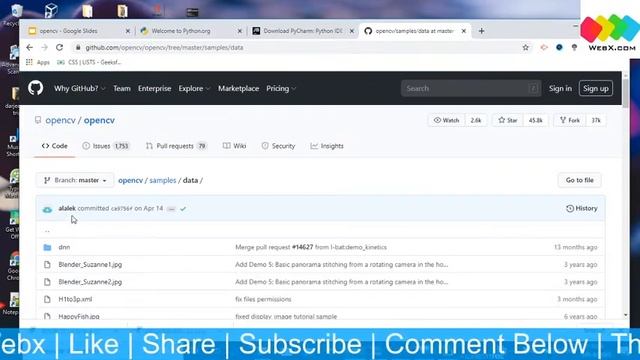Open the Pull requests tab
Screen dimensions: 640x360
[x=176, y=146]
